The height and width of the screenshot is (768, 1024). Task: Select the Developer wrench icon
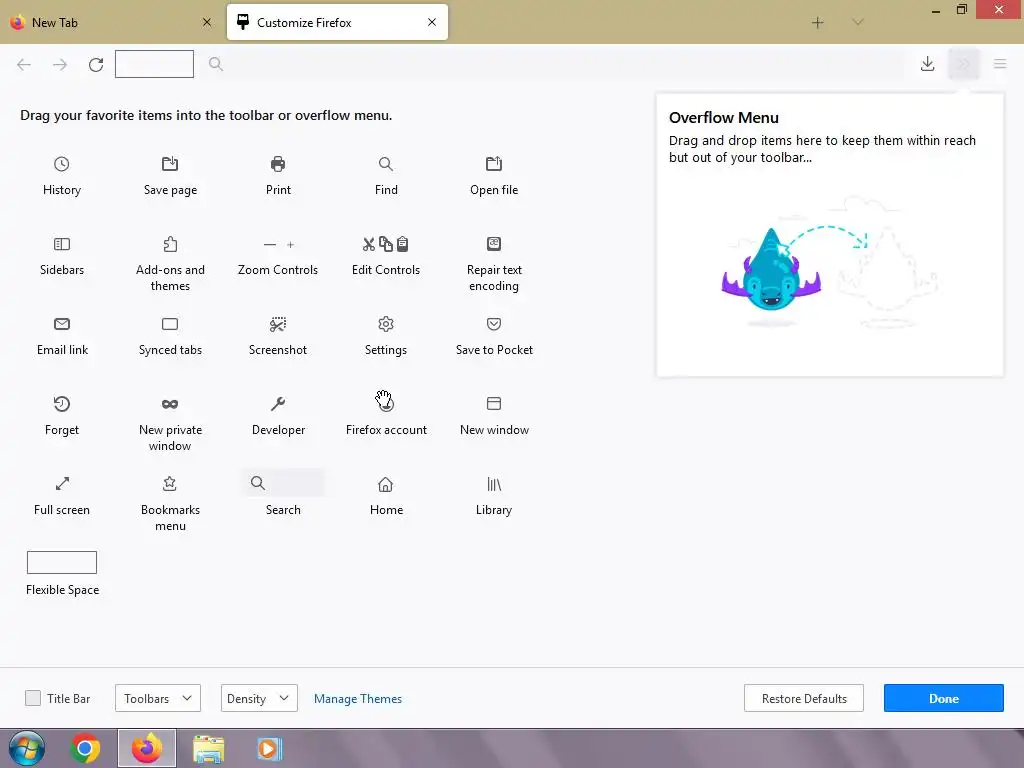coord(278,404)
